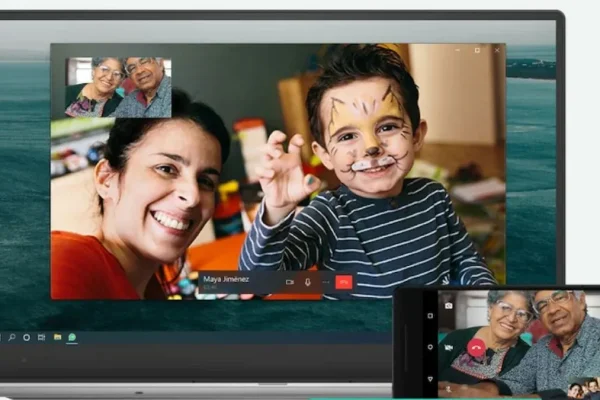
Task: Toggle video off on the phone call
Action: 448,347
